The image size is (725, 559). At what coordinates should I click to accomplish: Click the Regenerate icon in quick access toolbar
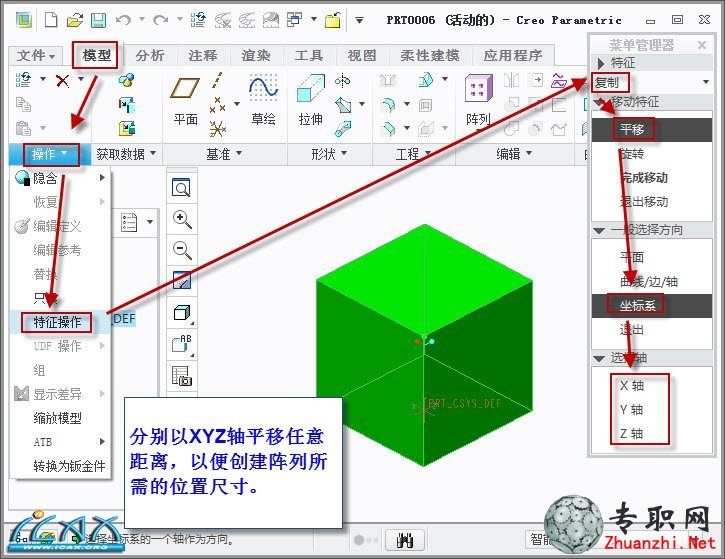pos(198,20)
